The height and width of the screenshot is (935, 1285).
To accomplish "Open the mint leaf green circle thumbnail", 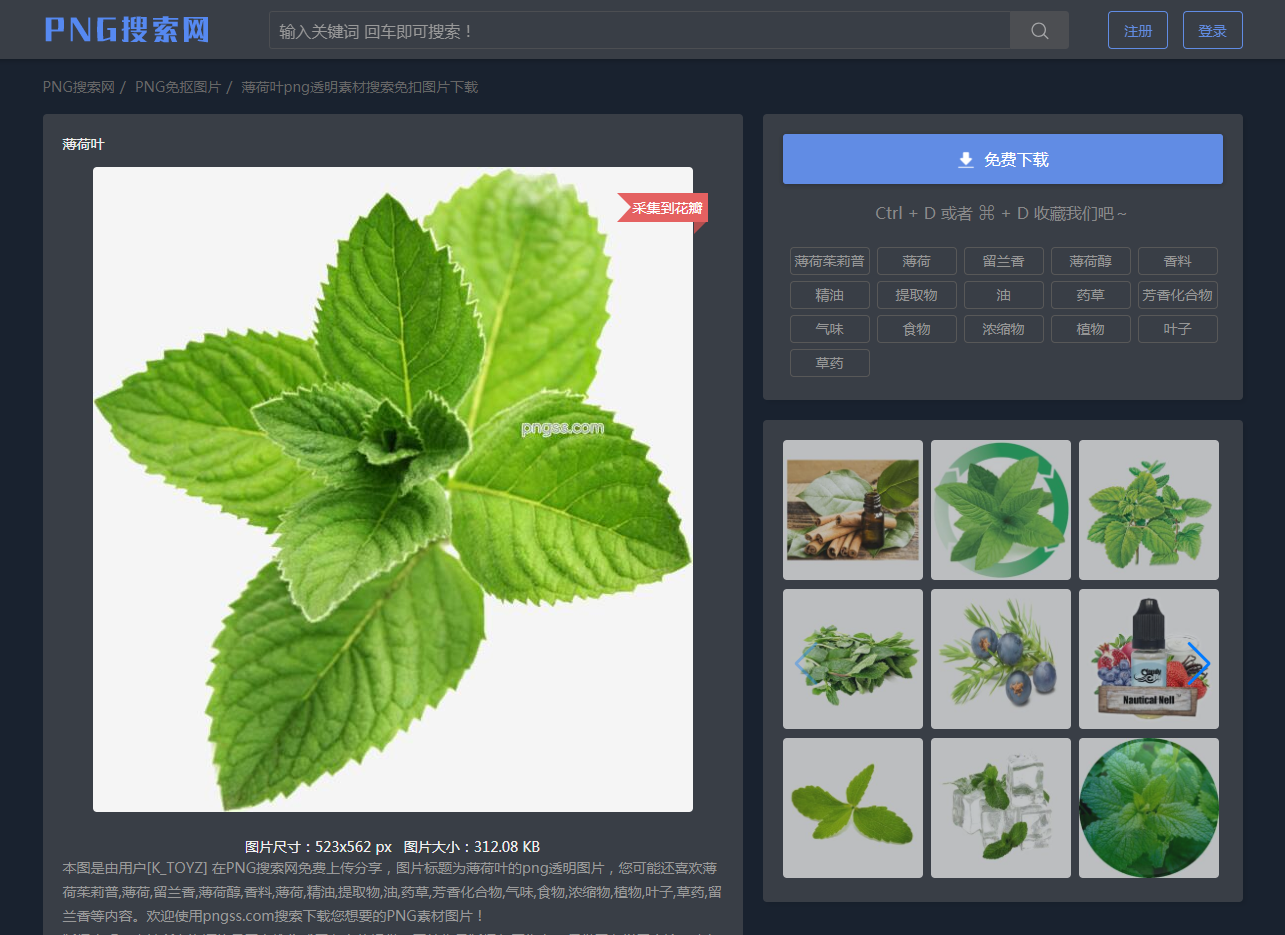I will (x=1001, y=510).
